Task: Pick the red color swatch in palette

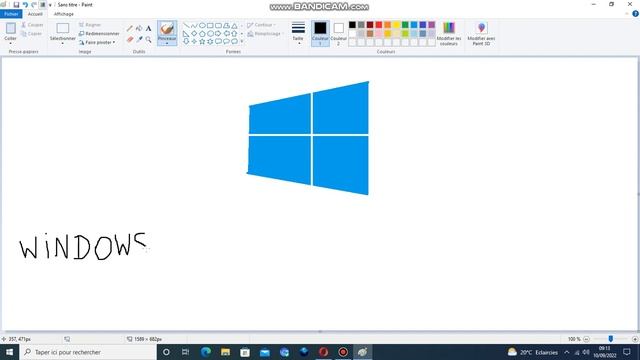Action: point(379,25)
